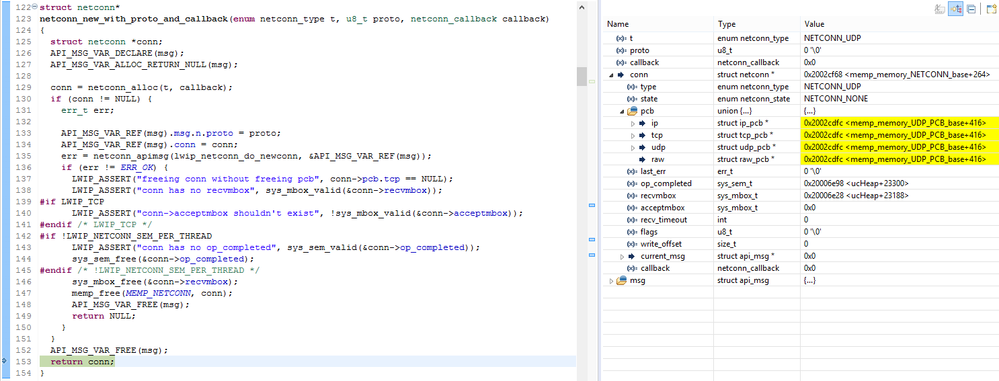Toggle the Show Logical Structure button
The width and height of the screenshot is (999, 381).
(x=956, y=9)
